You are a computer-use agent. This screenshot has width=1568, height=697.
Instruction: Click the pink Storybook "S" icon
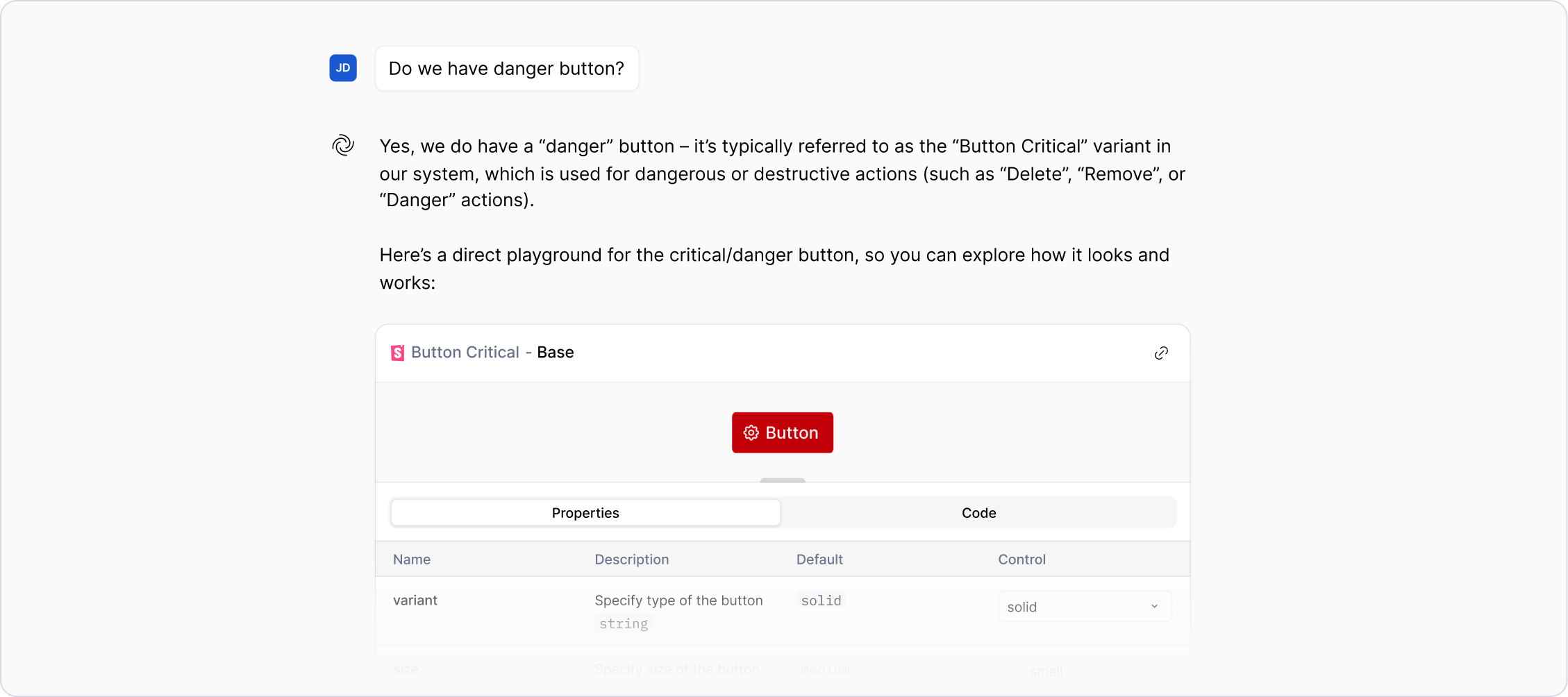(397, 352)
